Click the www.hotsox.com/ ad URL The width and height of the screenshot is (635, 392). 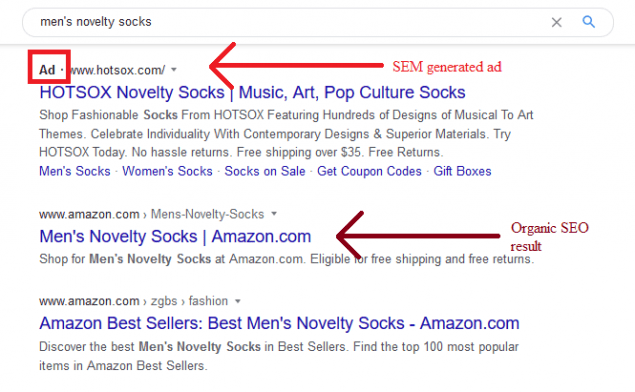coord(117,70)
